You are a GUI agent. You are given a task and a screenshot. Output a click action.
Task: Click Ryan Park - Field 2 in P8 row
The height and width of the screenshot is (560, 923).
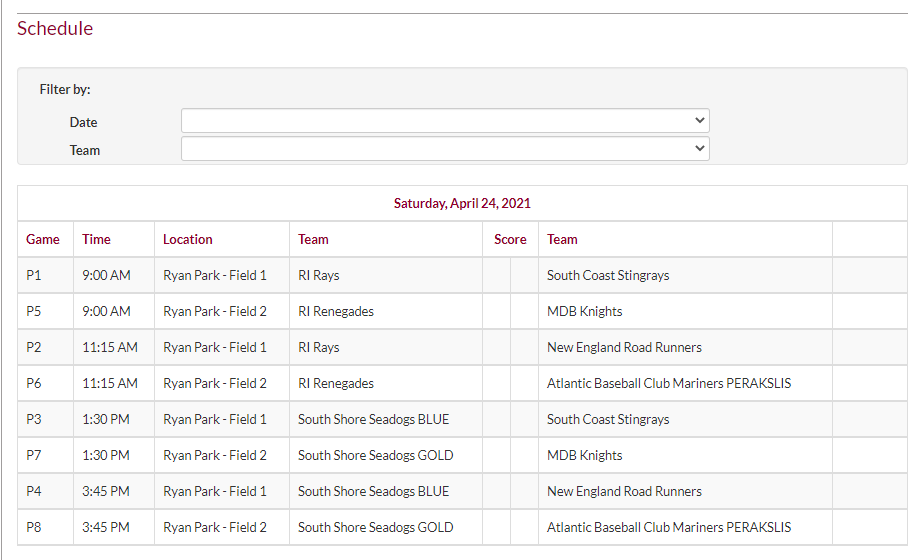pos(215,527)
